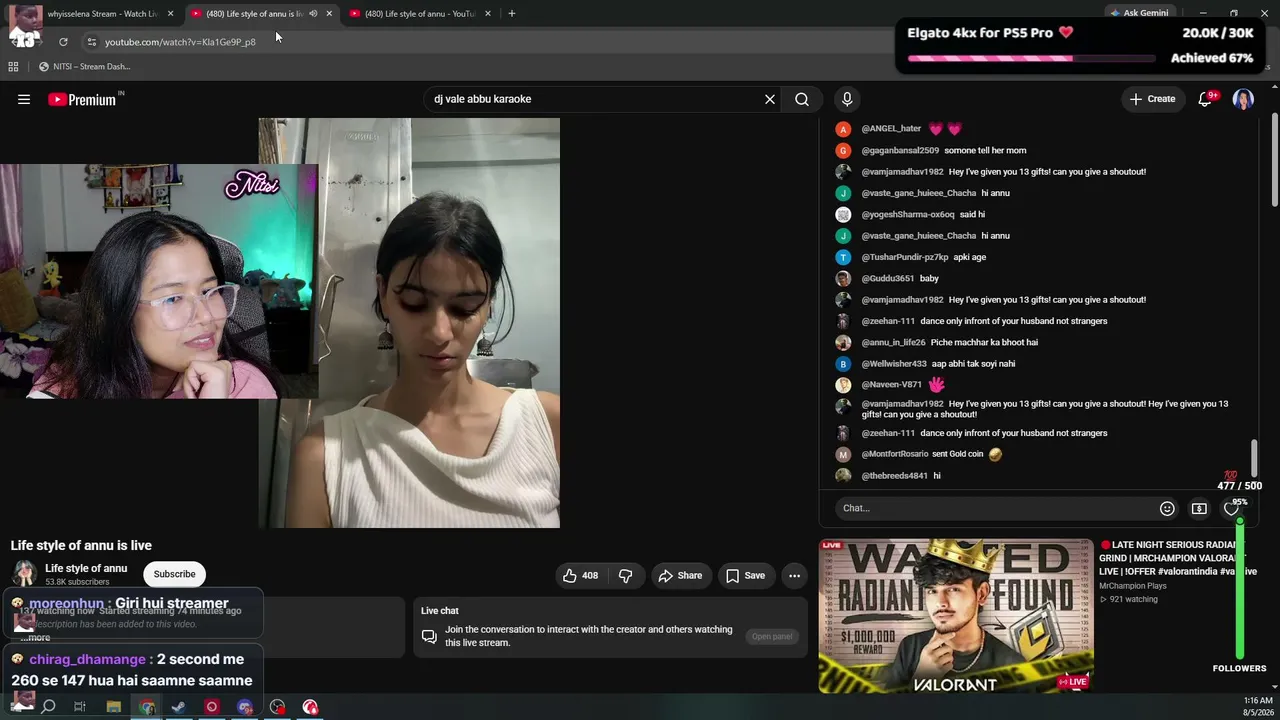Screen dimensions: 1280x720
Task: Visit the MrChampion Plays channel
Action: (1133, 586)
